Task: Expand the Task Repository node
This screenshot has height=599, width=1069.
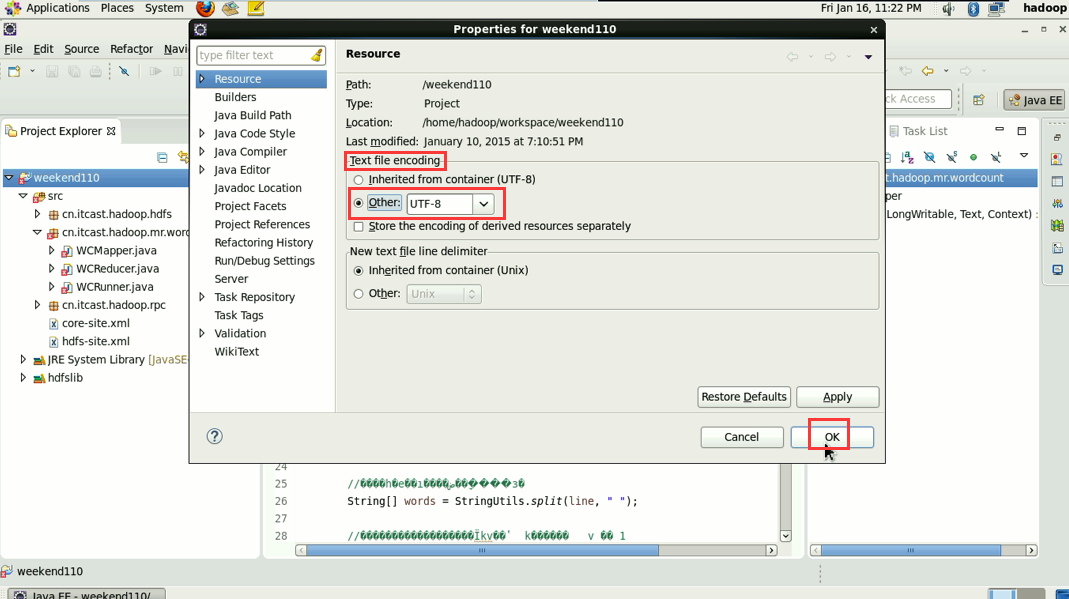Action: (x=202, y=296)
